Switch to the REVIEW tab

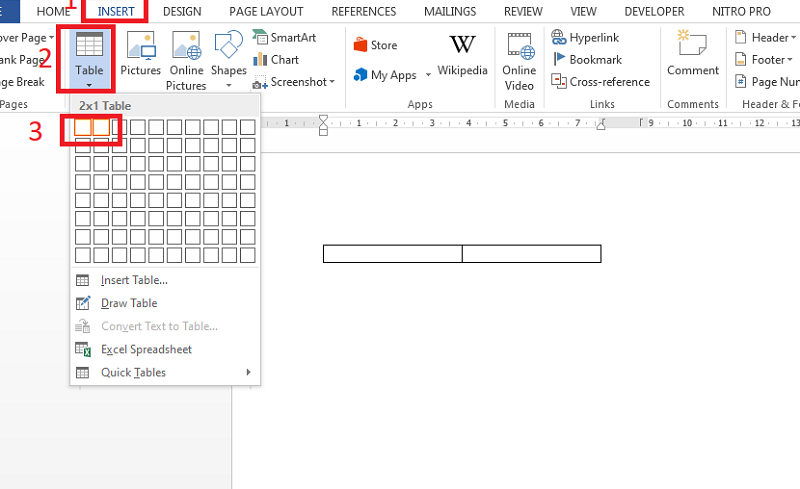coord(523,11)
